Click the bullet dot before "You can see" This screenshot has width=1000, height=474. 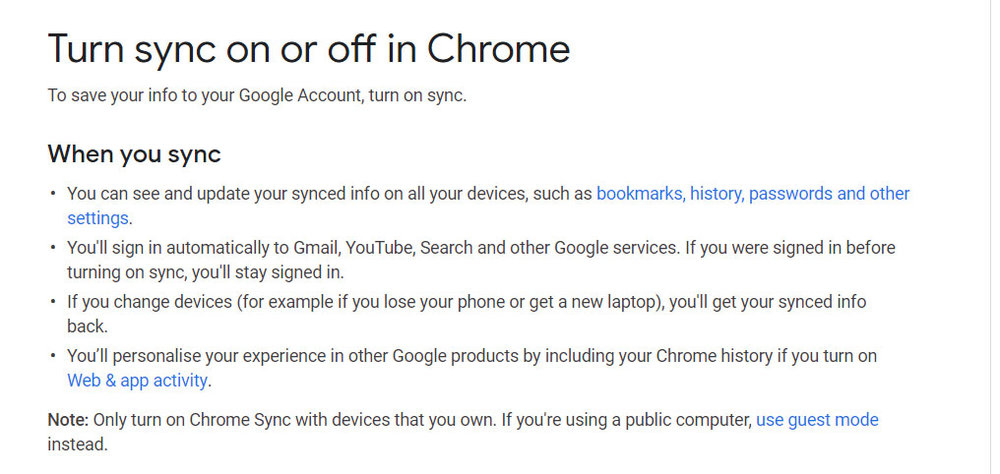53,193
